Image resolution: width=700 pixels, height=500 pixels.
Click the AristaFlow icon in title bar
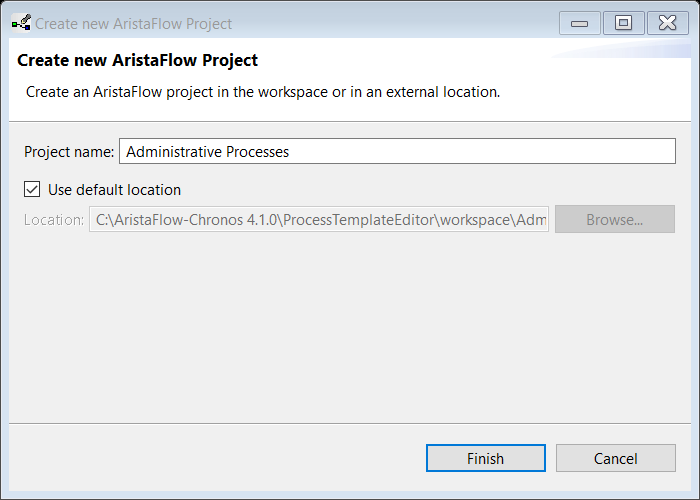click(x=21, y=23)
